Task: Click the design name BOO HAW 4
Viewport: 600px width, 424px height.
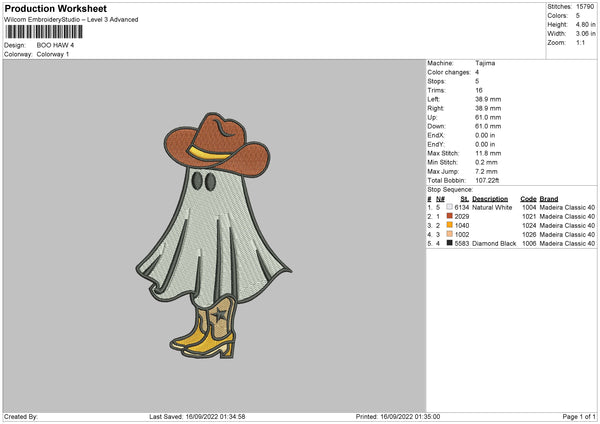Action: (x=55, y=45)
